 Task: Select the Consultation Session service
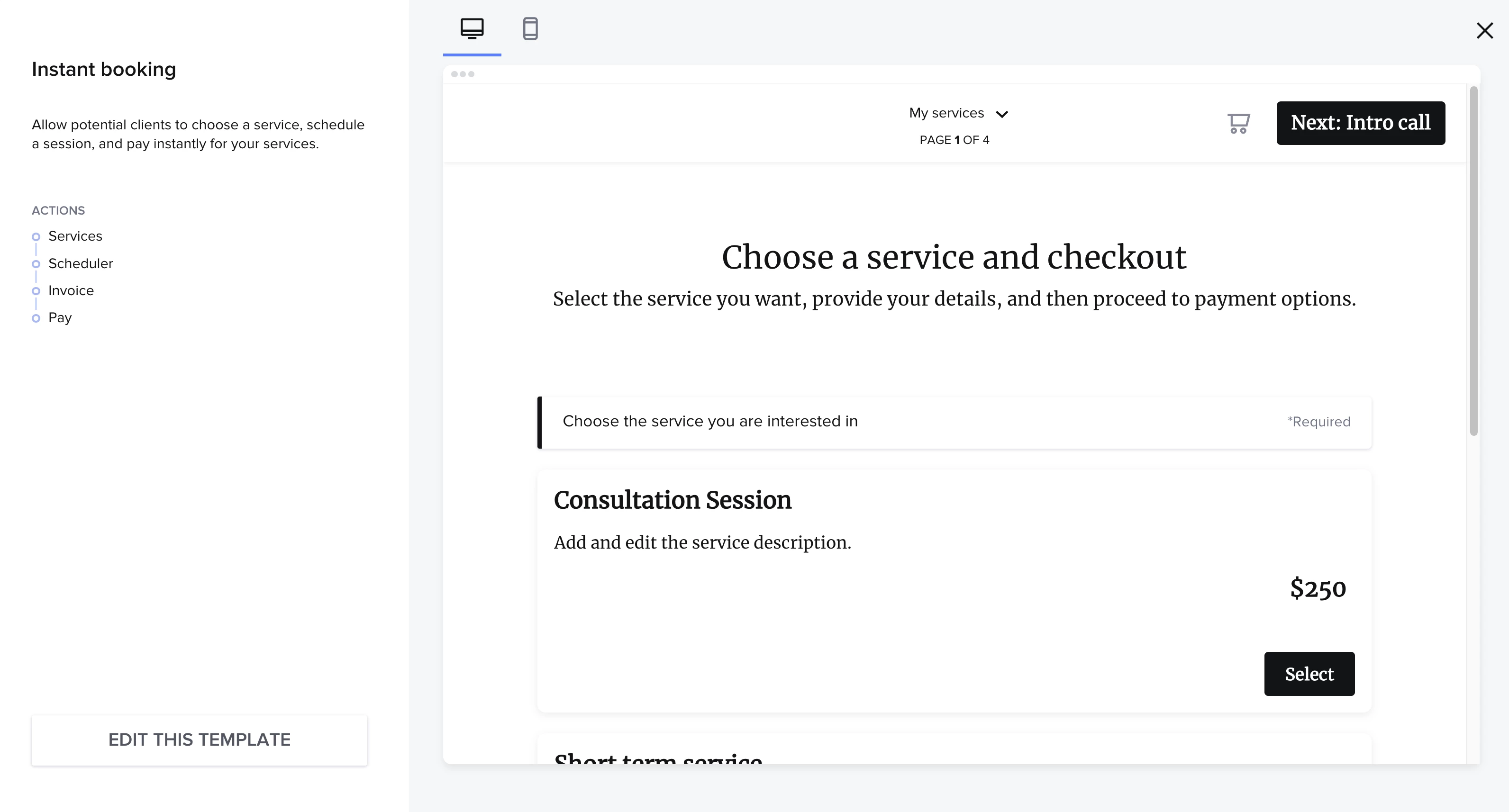pos(1309,674)
